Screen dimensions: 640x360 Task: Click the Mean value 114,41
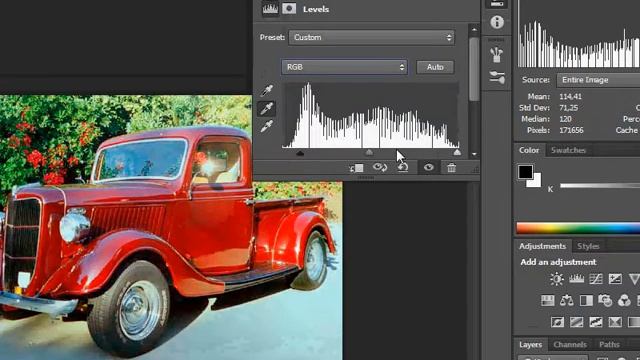570,97
